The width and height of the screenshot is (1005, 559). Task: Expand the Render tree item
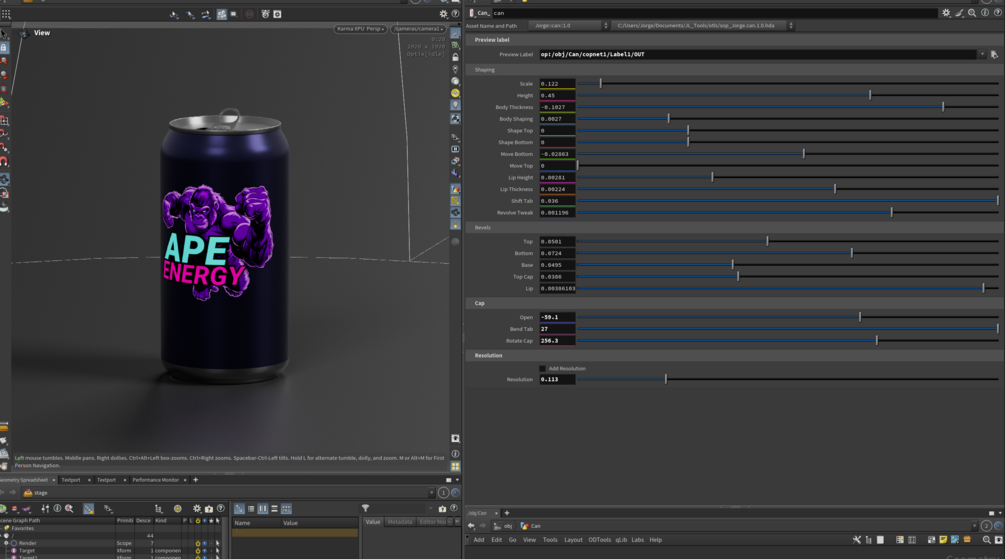pos(6,543)
